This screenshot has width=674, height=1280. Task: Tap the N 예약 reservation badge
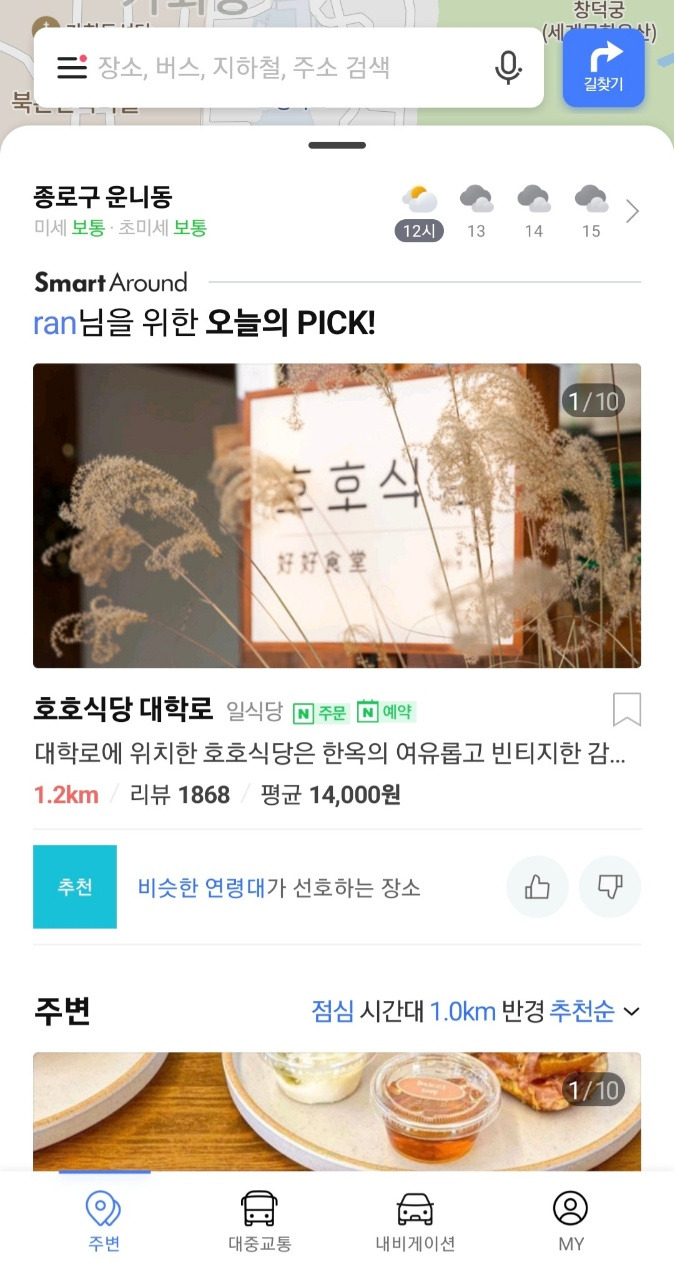[386, 712]
